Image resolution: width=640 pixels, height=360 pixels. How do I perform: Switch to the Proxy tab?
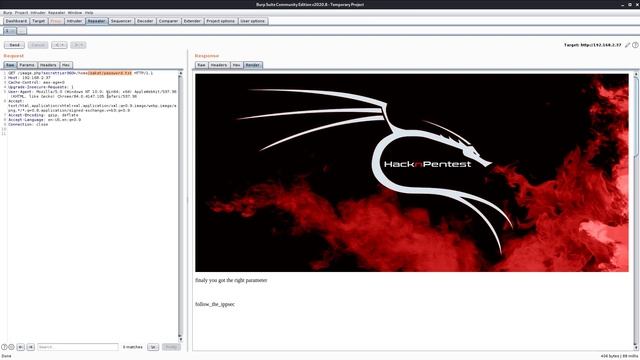point(56,21)
